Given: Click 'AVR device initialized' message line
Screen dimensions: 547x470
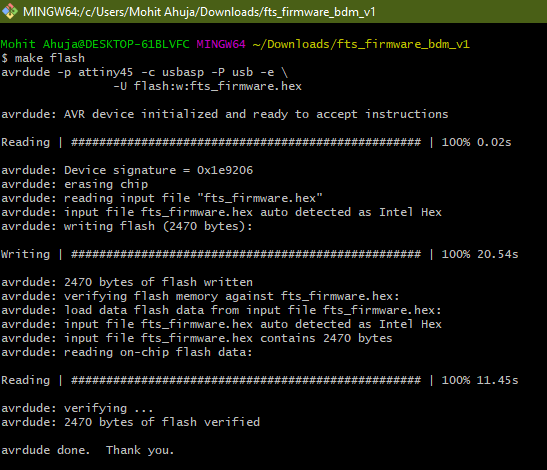Looking at the screenshot, I should click(x=225, y=114).
